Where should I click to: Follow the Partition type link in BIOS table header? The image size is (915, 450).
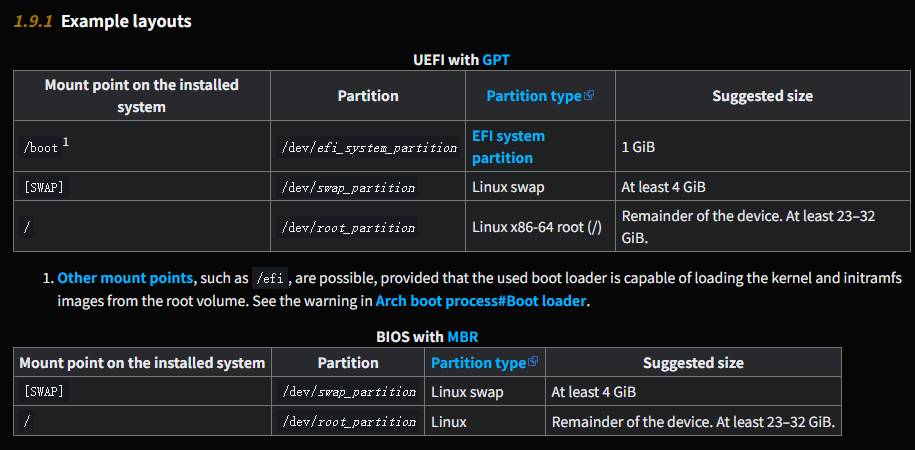pos(478,363)
